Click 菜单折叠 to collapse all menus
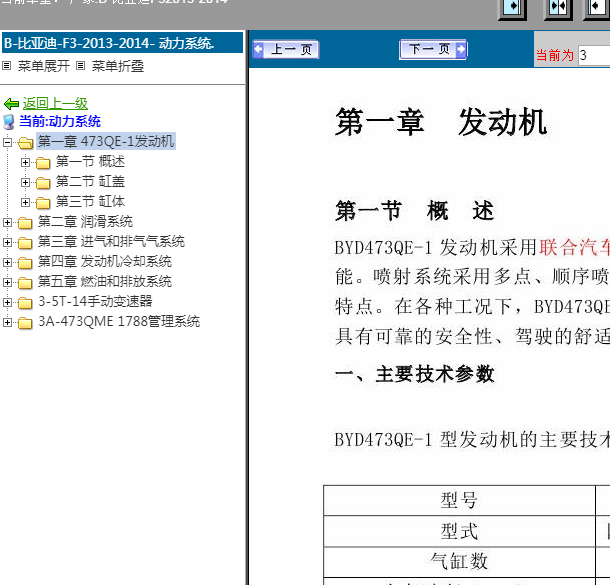Image resolution: width=610 pixels, height=585 pixels. tap(117, 66)
